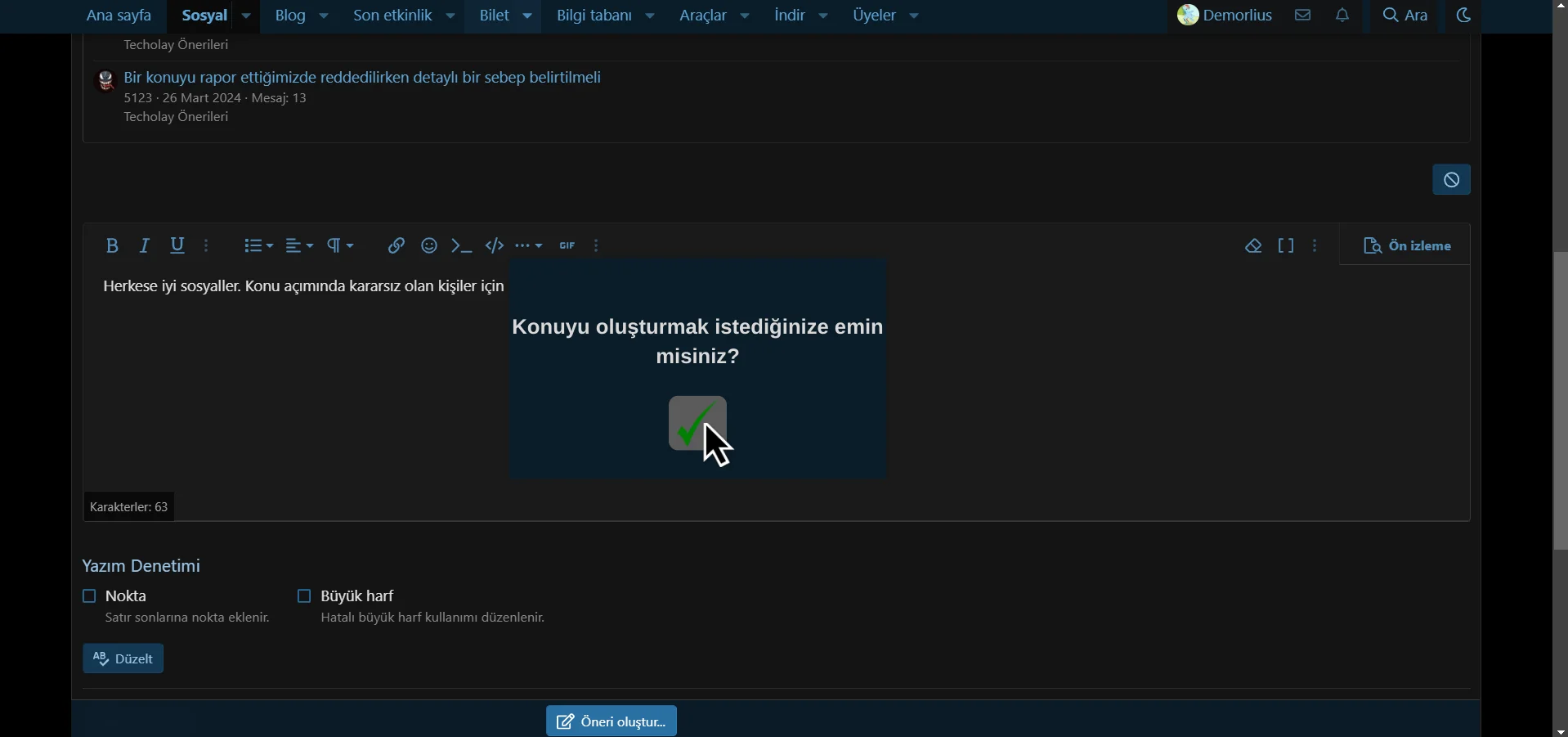The image size is (1568, 737).
Task: Open user 5123's profile link
Action: click(x=137, y=99)
